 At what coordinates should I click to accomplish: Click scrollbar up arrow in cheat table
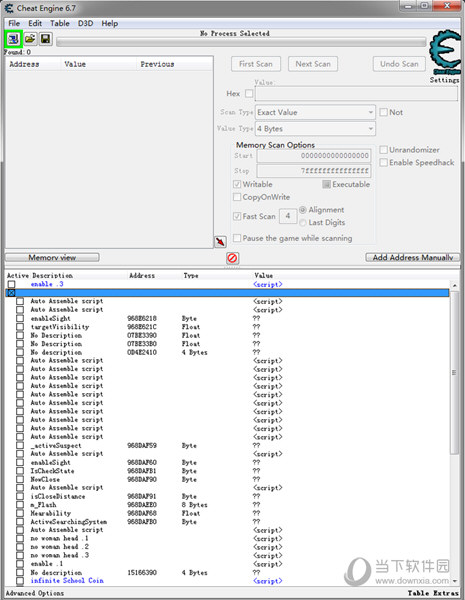[x=454, y=285]
